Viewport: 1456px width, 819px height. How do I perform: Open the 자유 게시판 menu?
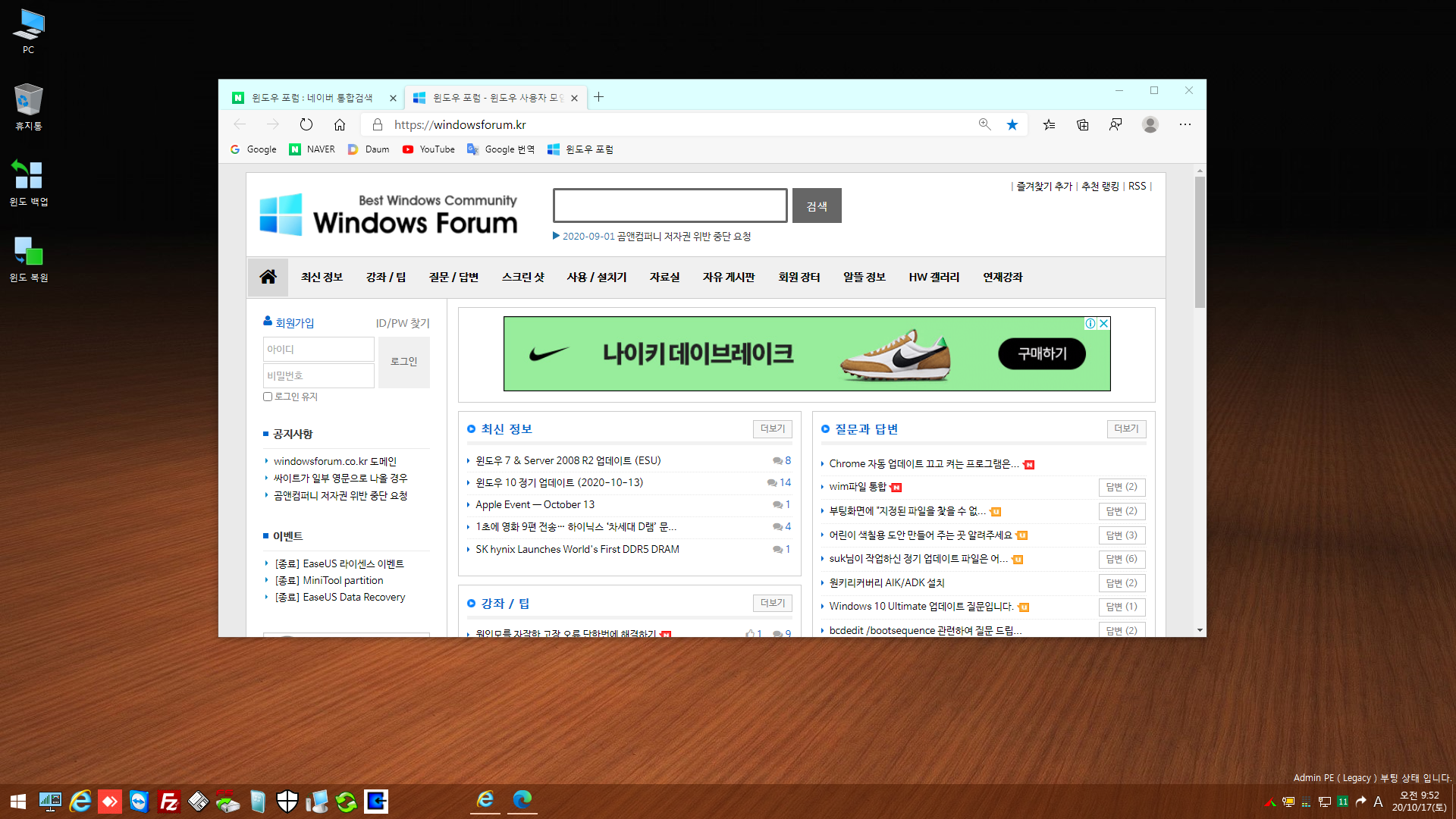click(729, 277)
